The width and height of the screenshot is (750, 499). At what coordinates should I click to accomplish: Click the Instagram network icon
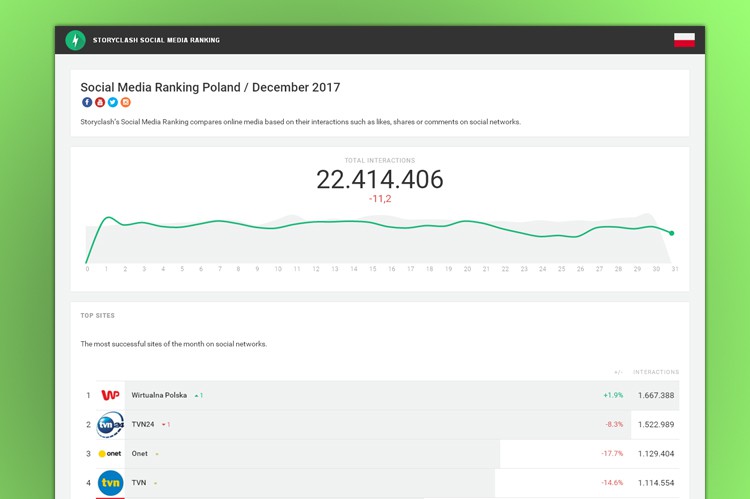[126, 102]
